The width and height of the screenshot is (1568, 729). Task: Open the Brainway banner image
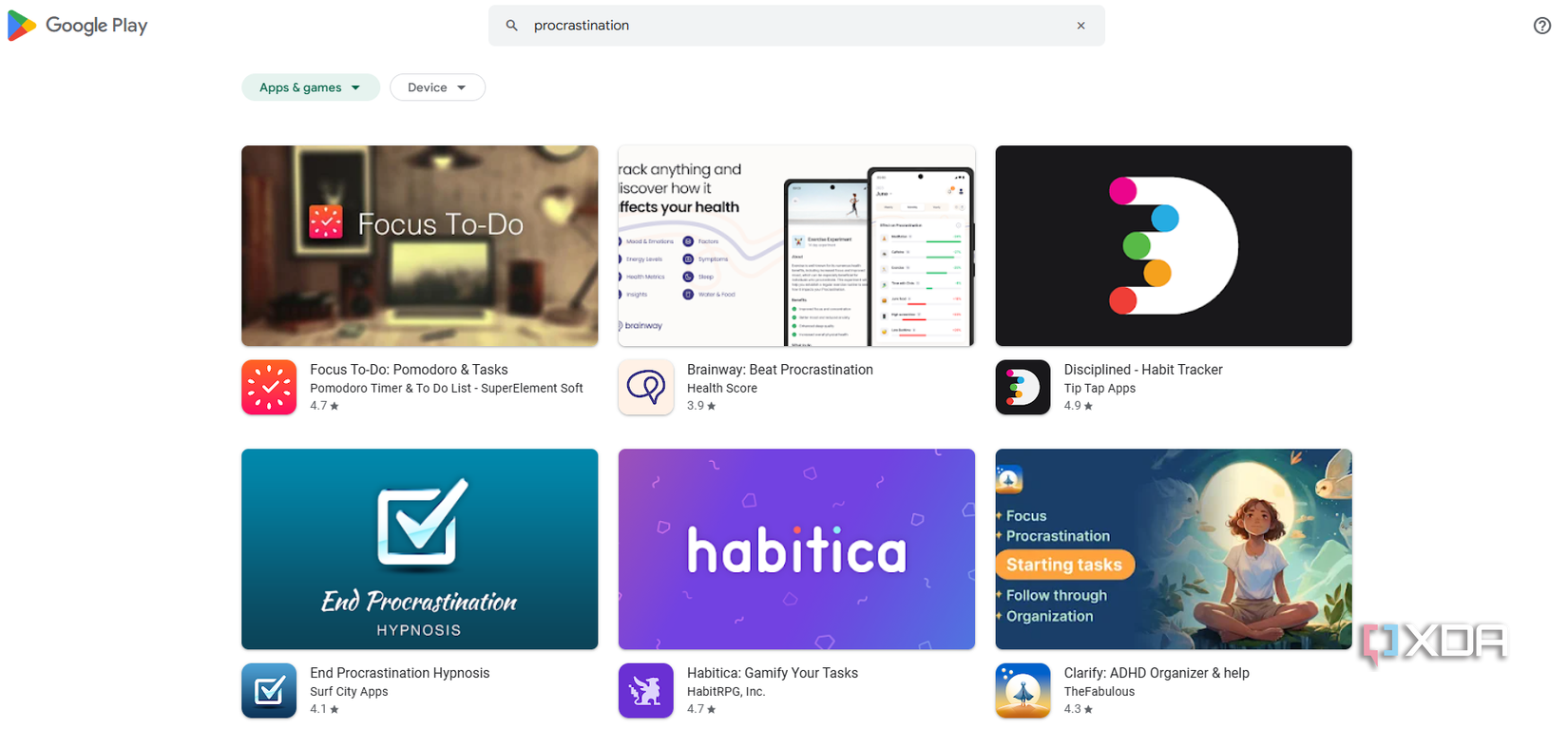coord(796,245)
